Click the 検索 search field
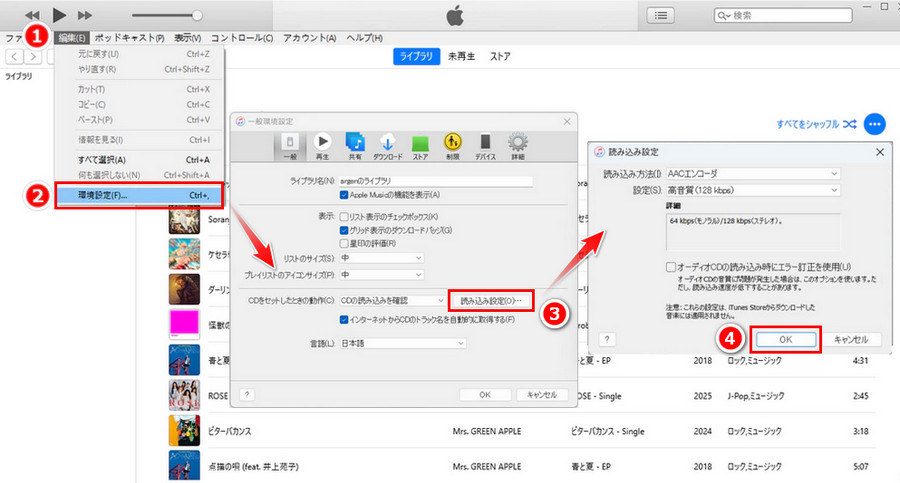 tap(783, 16)
